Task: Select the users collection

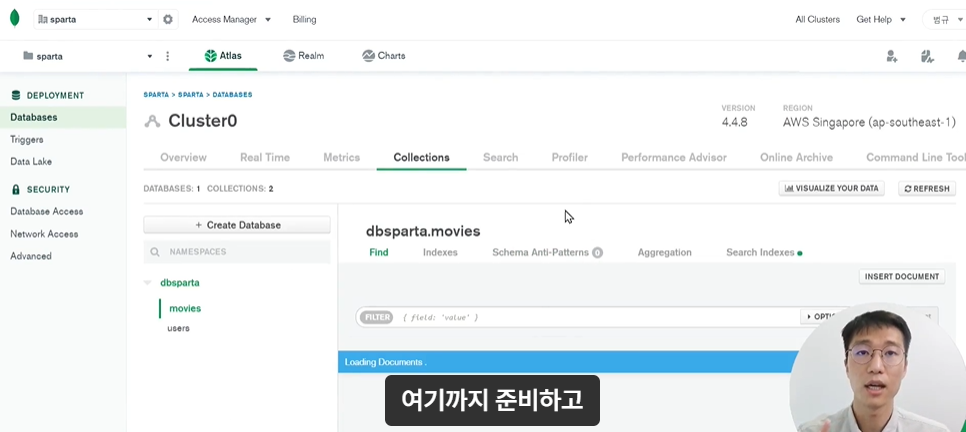Action: [179, 328]
